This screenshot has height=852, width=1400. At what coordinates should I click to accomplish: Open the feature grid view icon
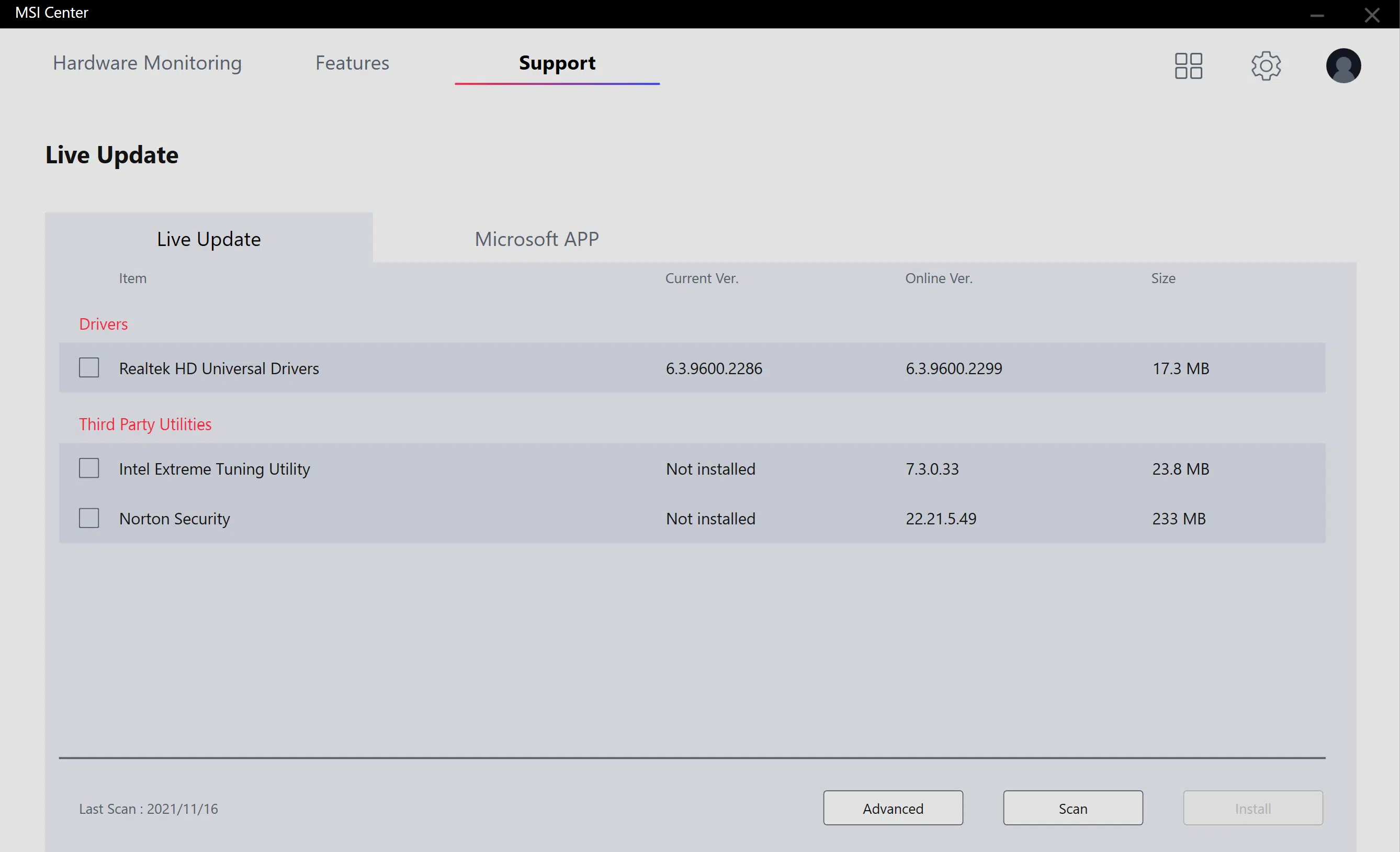(1188, 66)
